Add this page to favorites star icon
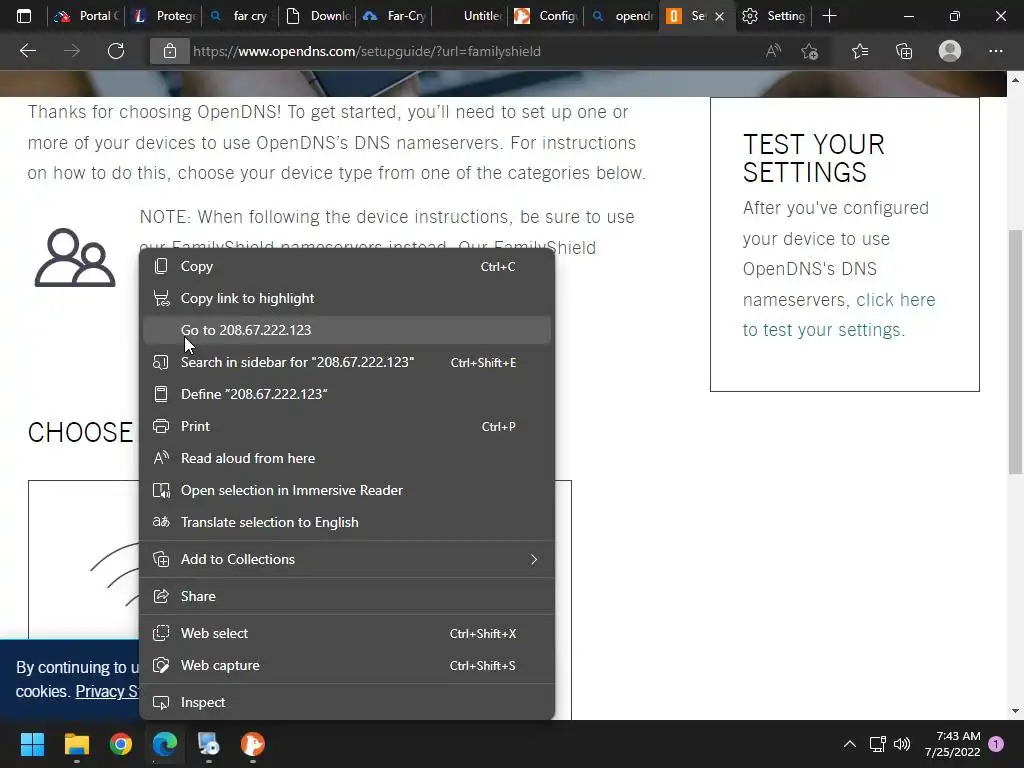This screenshot has width=1024, height=768. click(x=810, y=51)
